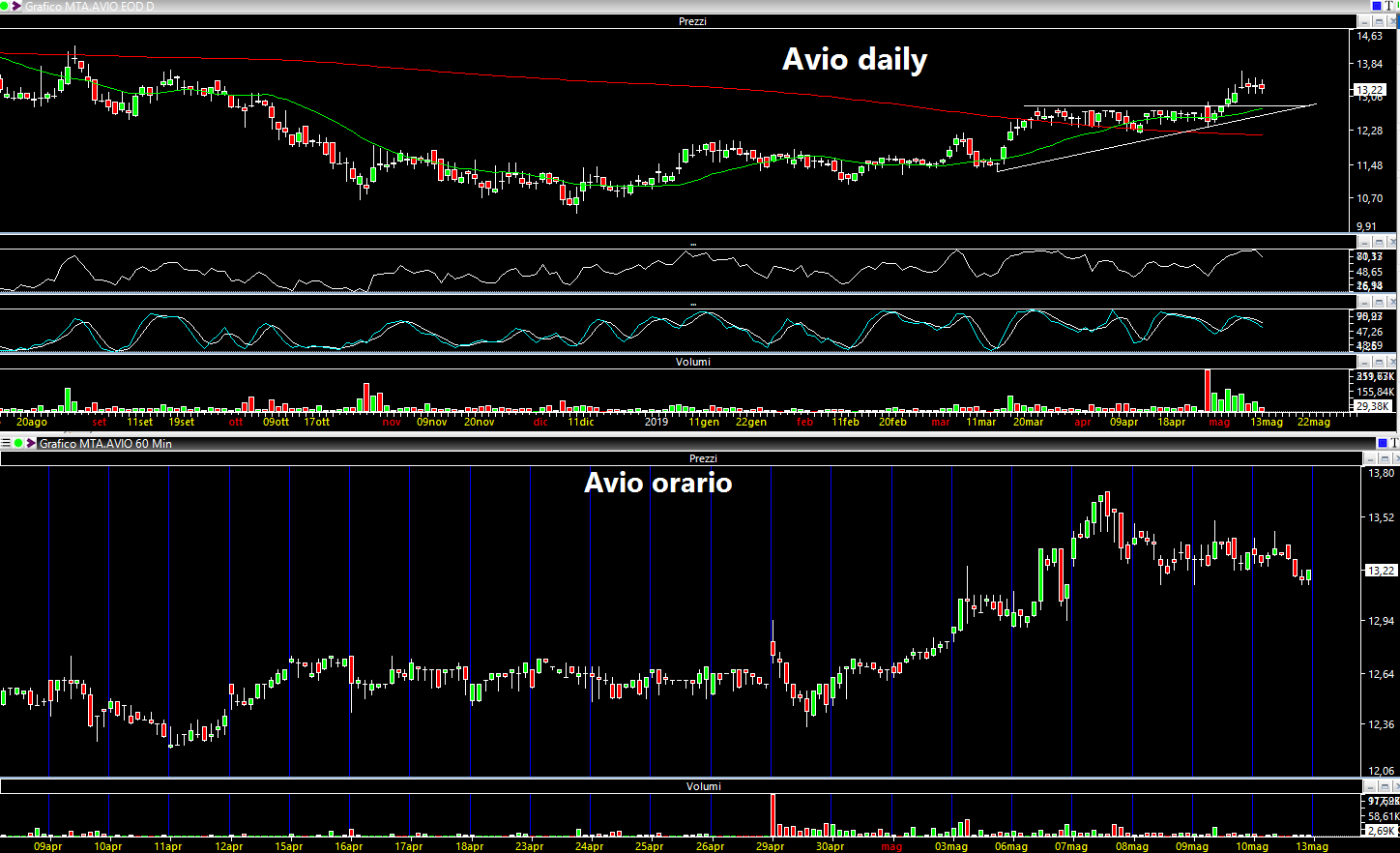Image resolution: width=1400 pixels, height=853 pixels.
Task: Click the 14,63 price label on the daily axis
Action: [x=1369, y=36]
